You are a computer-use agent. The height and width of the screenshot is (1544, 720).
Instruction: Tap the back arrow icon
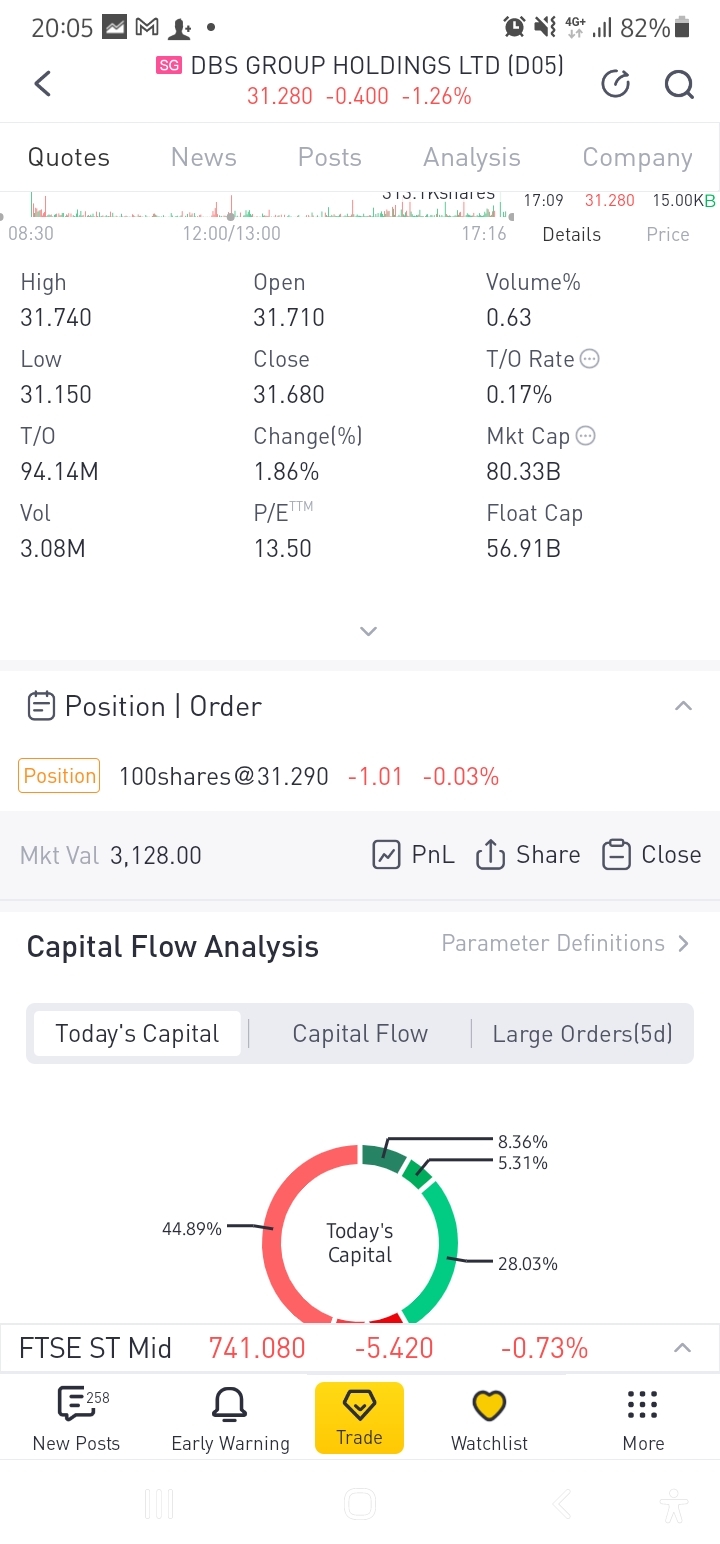pos(42,83)
